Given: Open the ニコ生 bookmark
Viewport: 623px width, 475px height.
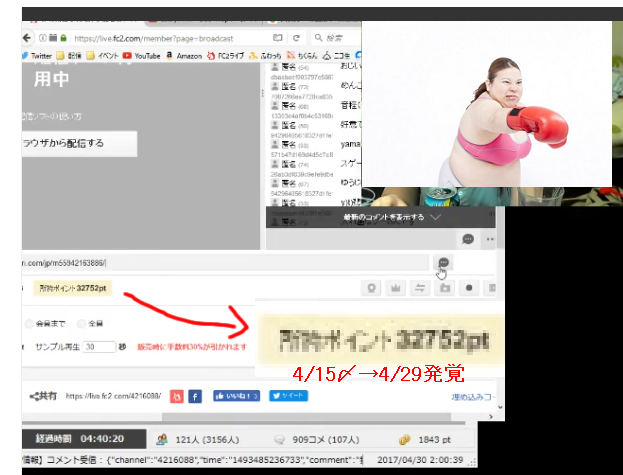Looking at the screenshot, I should (x=337, y=56).
